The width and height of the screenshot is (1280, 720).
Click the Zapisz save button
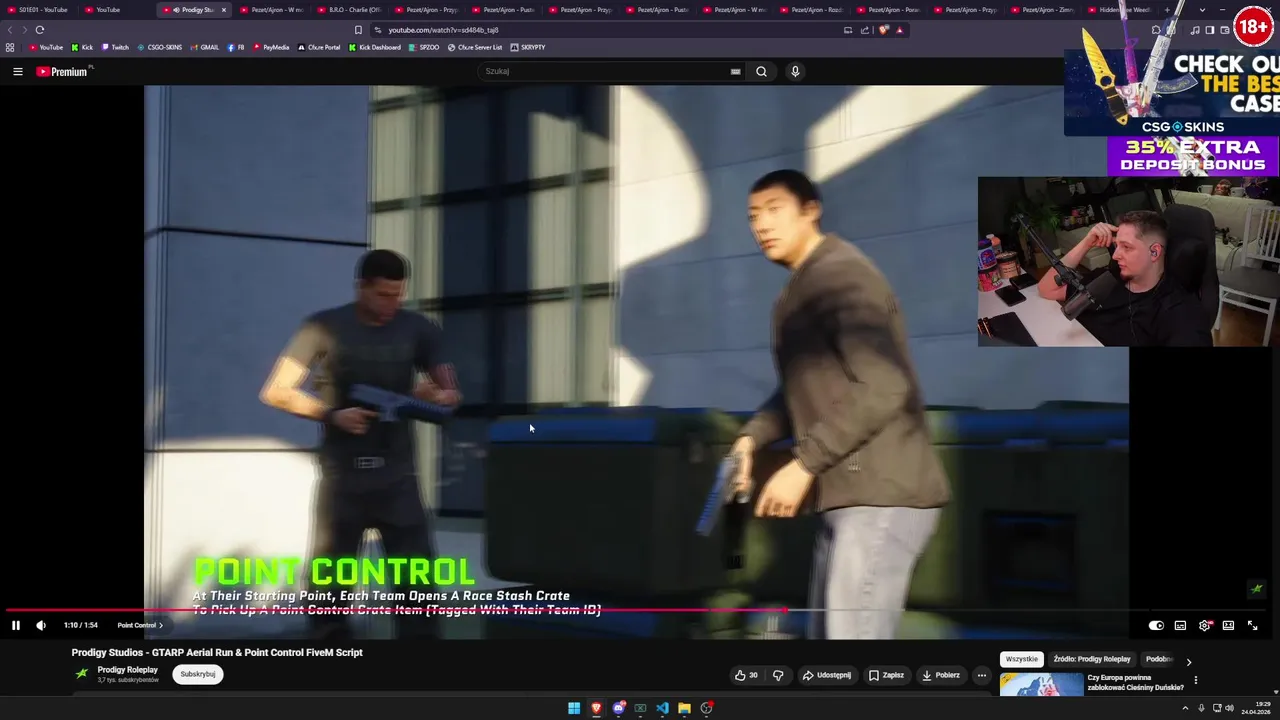point(886,675)
